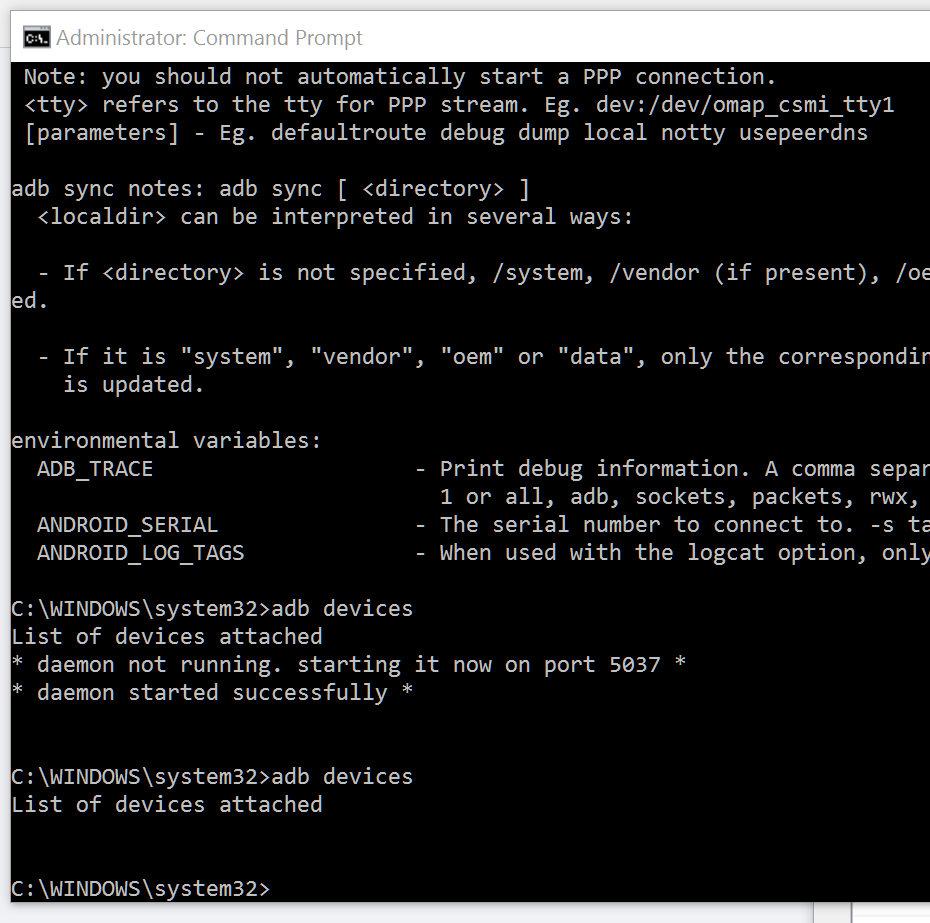The height and width of the screenshot is (923, 930).
Task: Click the 'daemon started successfully' message
Action: pyautogui.click(x=212, y=692)
